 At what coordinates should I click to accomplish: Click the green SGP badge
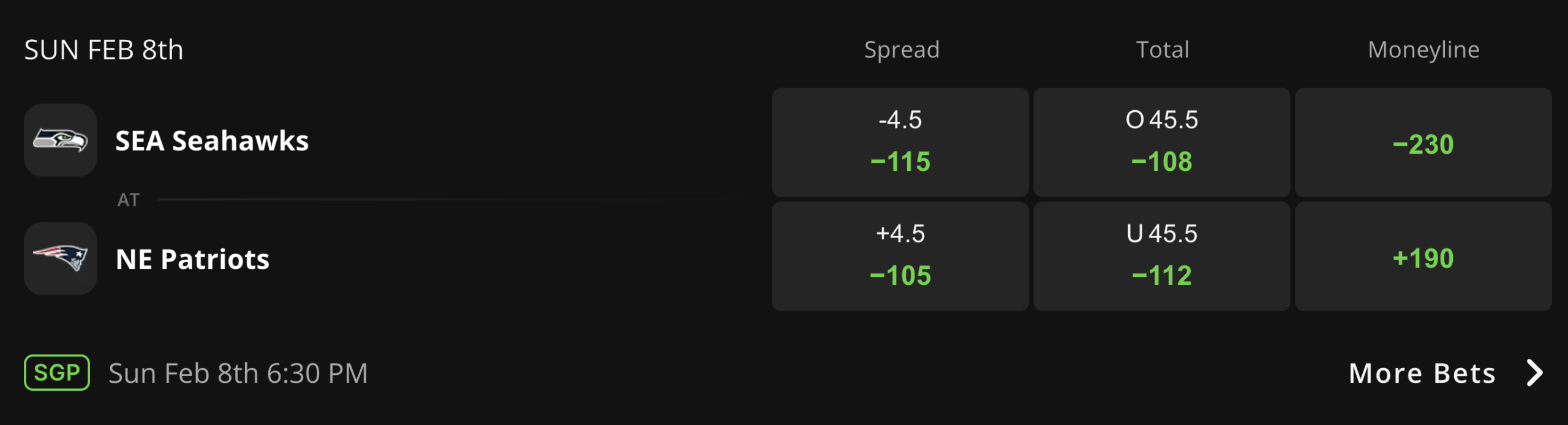click(x=57, y=372)
